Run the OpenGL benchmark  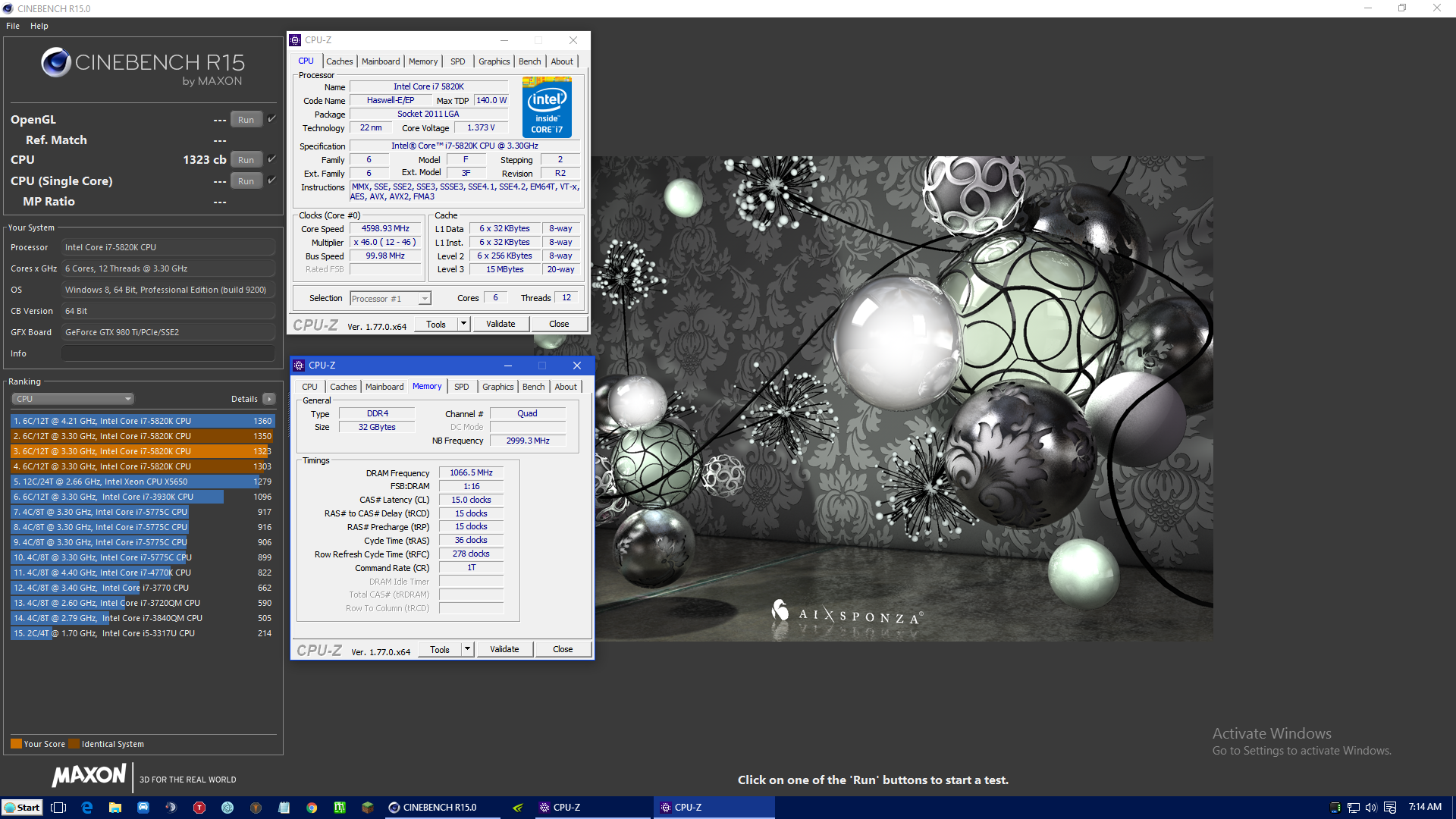(246, 120)
